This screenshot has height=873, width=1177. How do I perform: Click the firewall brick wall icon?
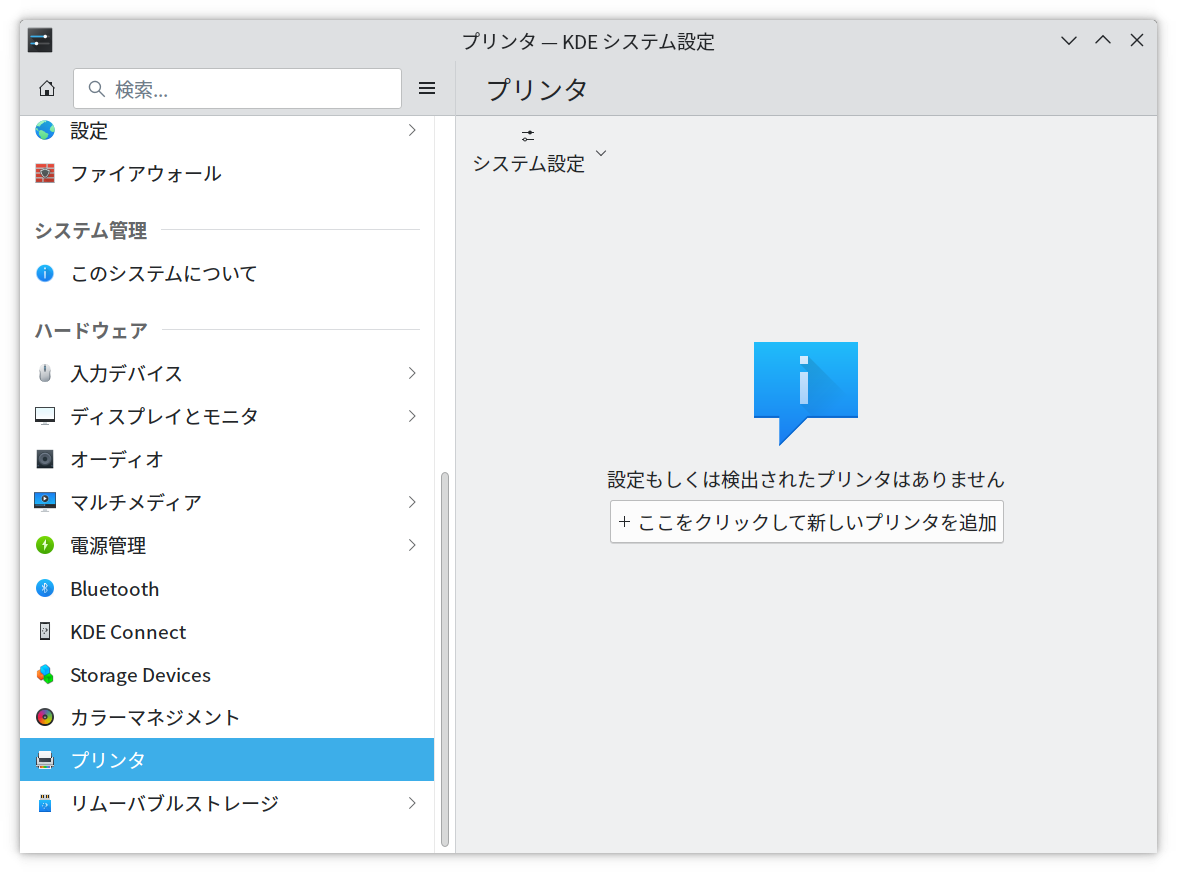45,173
